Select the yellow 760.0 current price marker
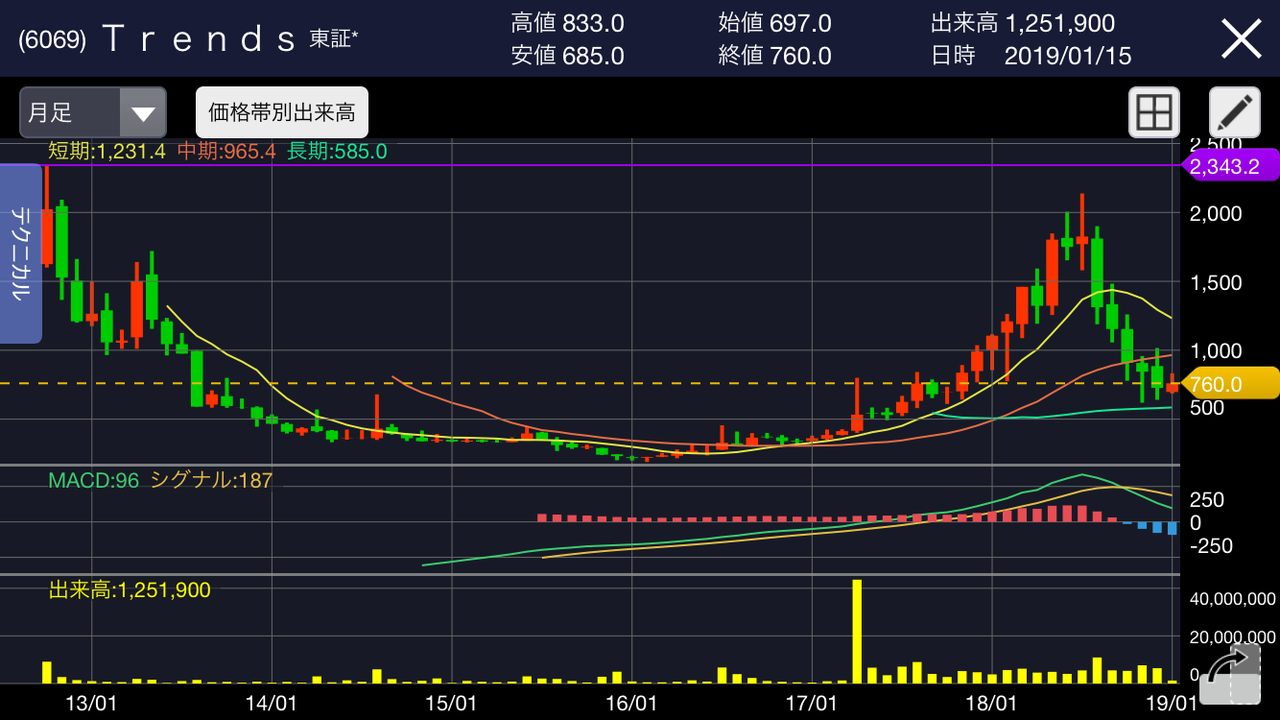 click(x=1230, y=384)
